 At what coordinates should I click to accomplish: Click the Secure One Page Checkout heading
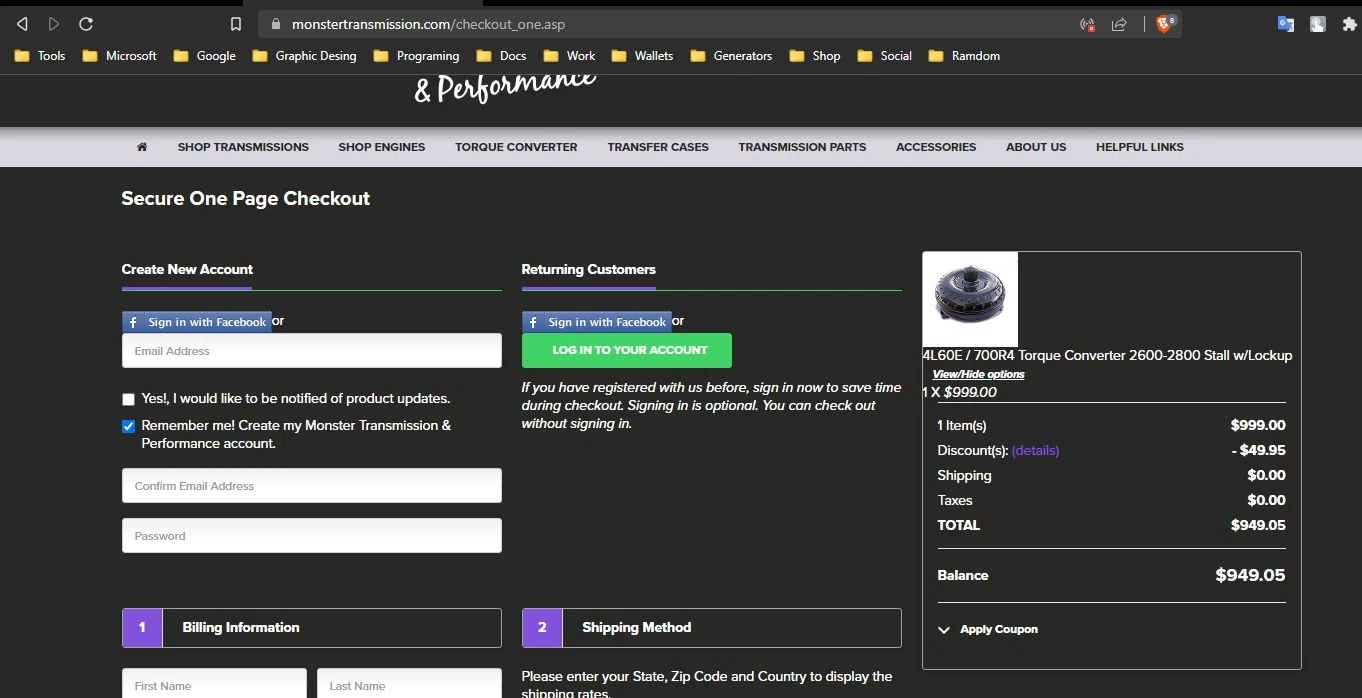click(x=246, y=199)
